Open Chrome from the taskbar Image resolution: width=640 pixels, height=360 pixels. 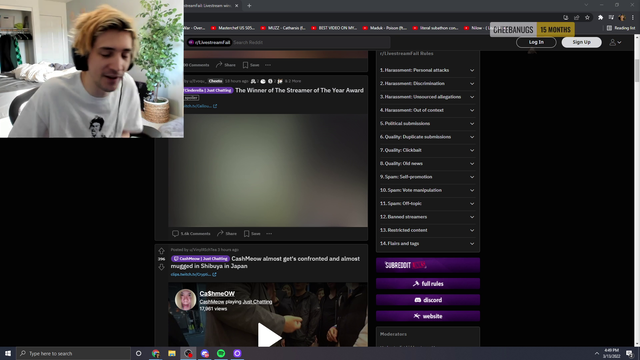click(156, 353)
